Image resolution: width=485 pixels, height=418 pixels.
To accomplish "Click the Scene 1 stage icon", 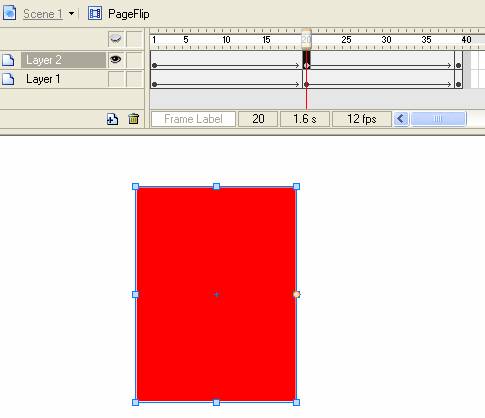I will tap(9, 13).
